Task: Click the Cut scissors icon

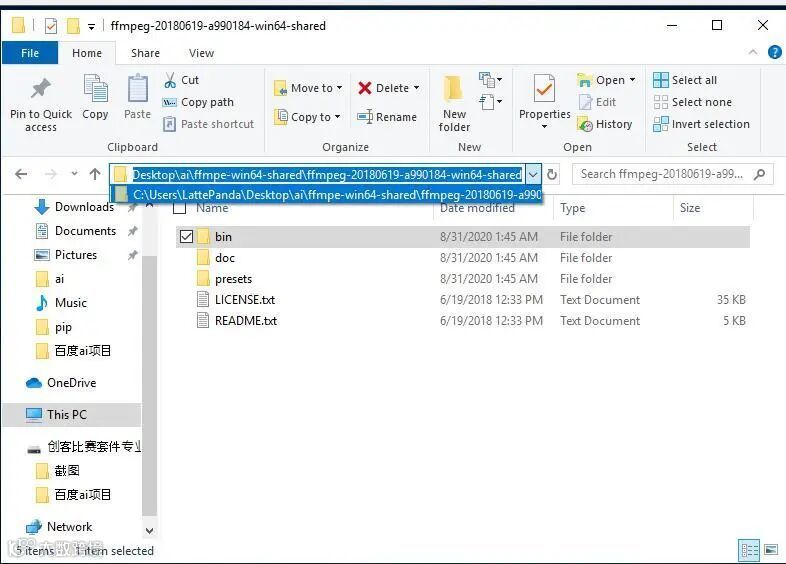Action: pos(170,80)
